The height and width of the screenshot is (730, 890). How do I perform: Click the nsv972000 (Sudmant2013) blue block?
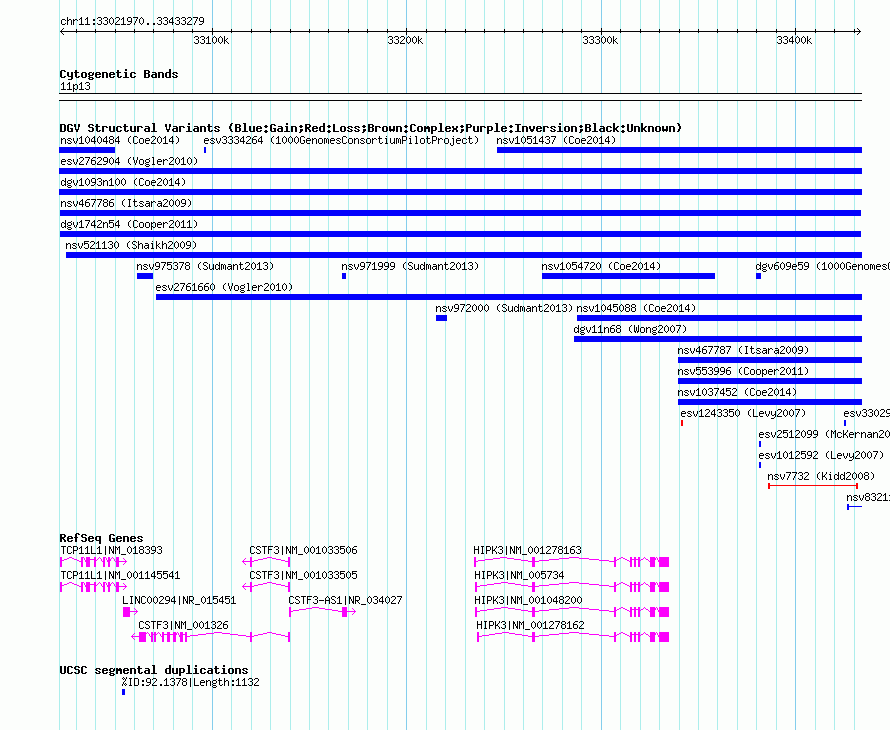[x=442, y=318]
